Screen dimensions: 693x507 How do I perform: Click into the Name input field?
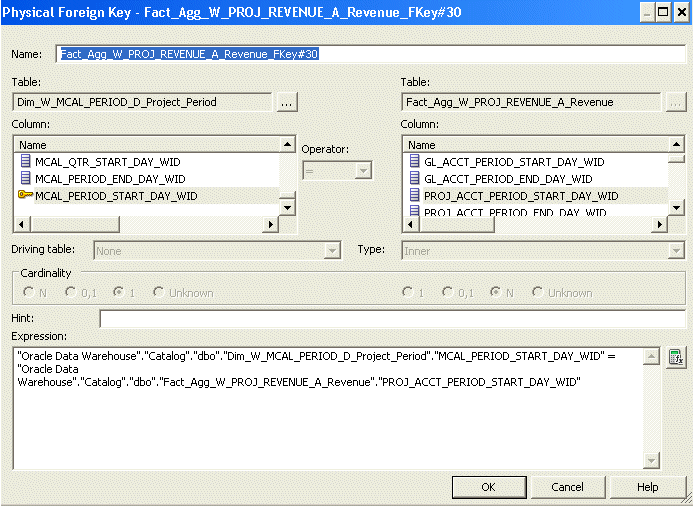[x=370, y=54]
